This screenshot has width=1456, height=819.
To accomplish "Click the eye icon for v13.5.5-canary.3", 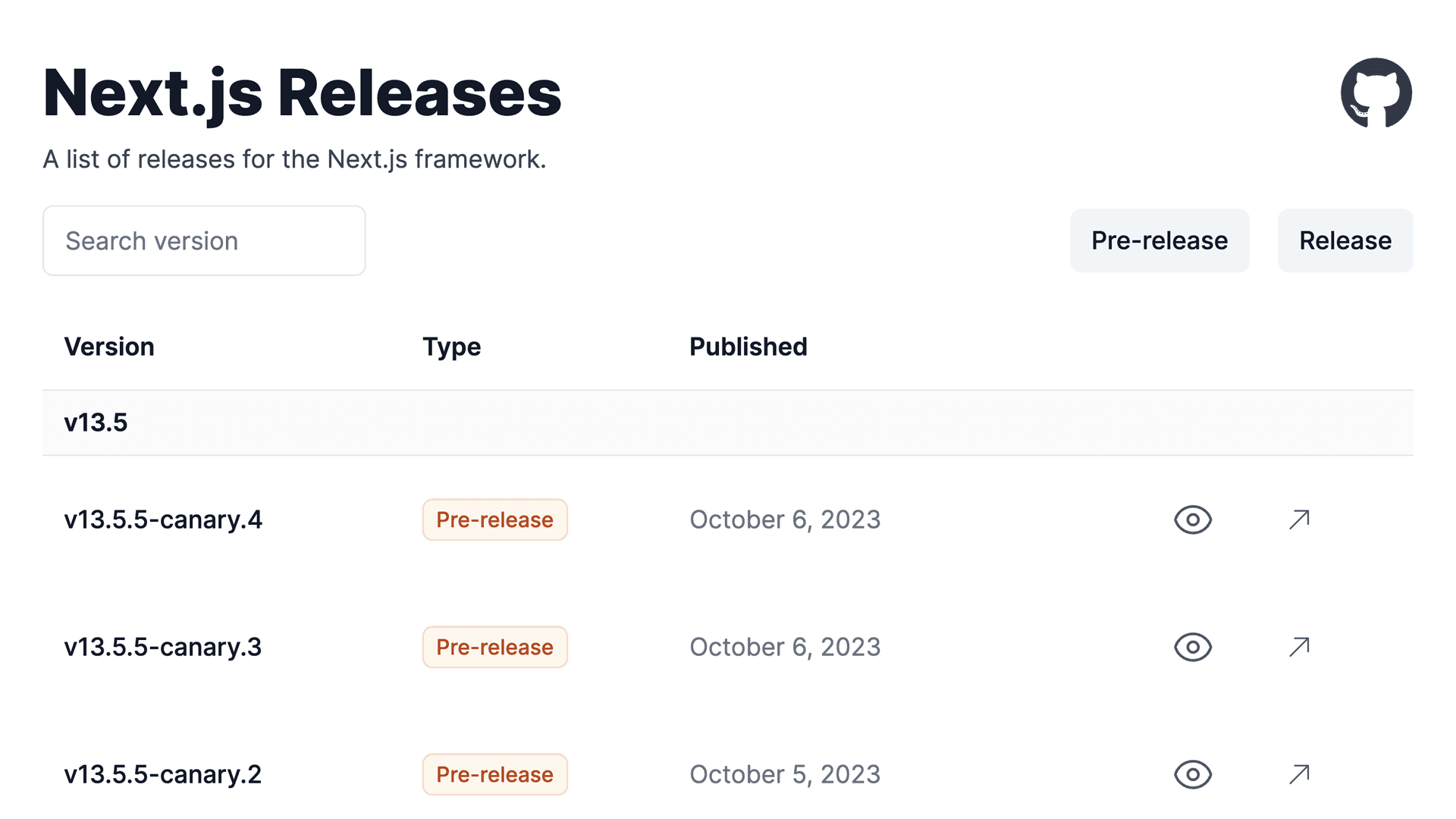I will (x=1191, y=647).
